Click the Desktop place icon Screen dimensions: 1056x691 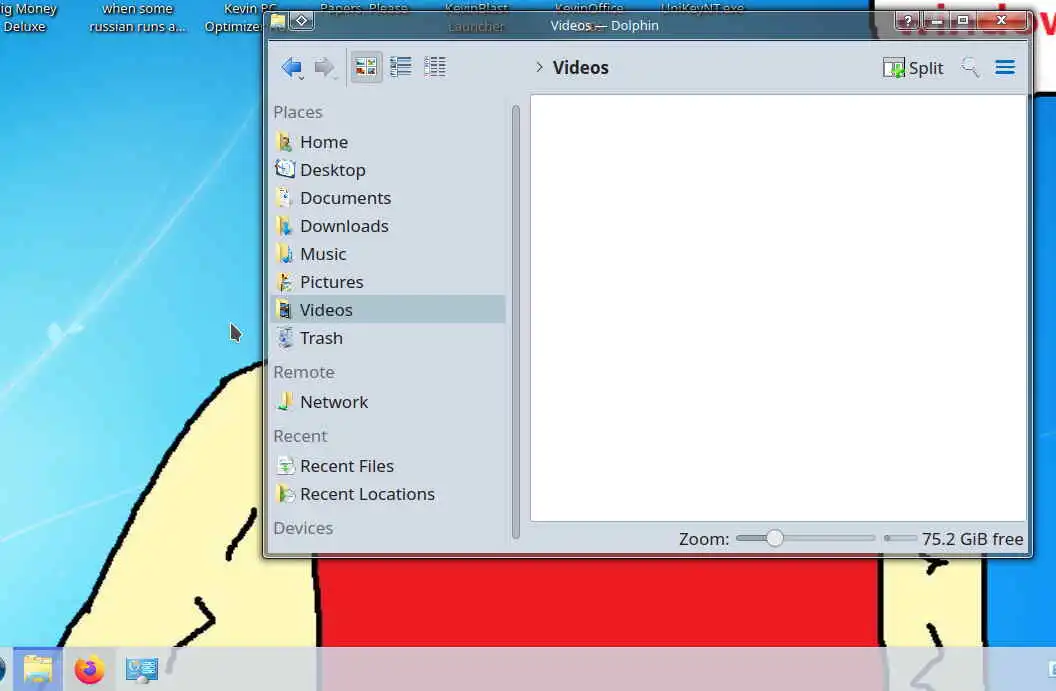tap(285, 169)
